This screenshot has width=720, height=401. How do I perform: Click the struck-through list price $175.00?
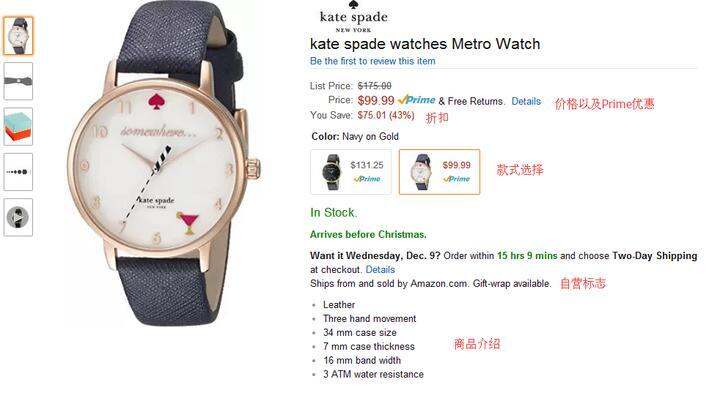[375, 86]
